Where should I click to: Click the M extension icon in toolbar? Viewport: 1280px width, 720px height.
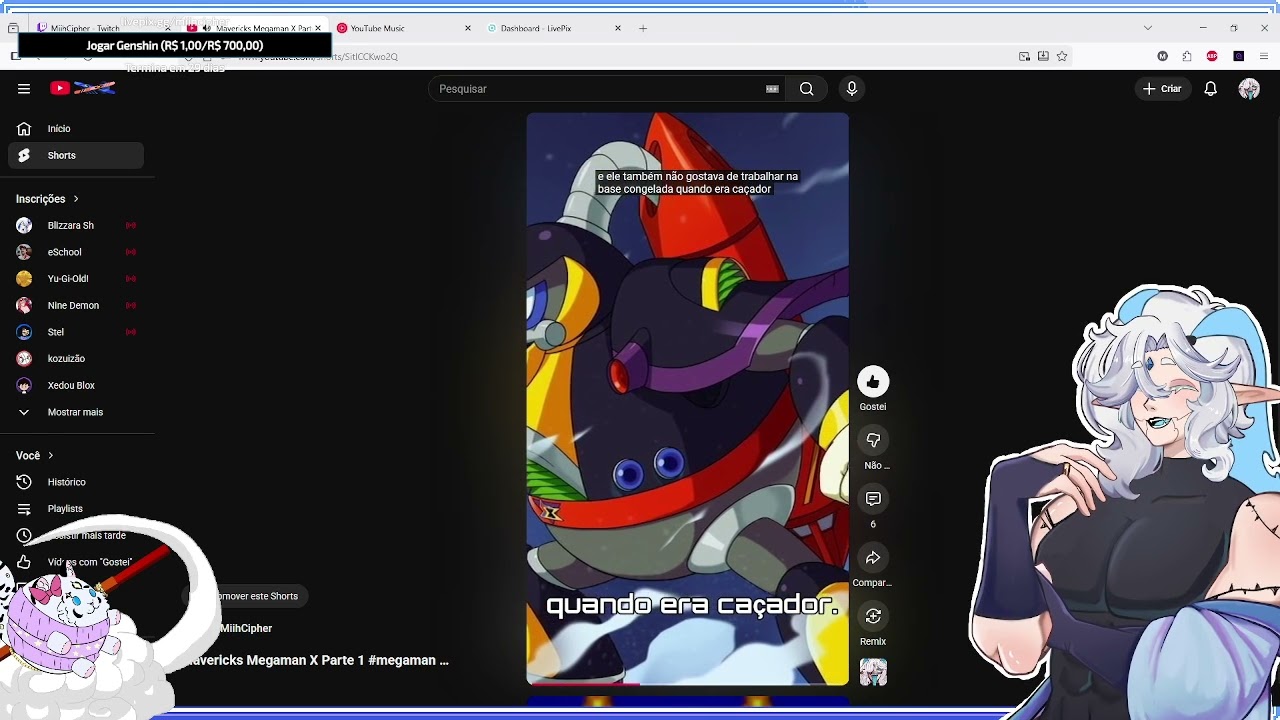1162,56
